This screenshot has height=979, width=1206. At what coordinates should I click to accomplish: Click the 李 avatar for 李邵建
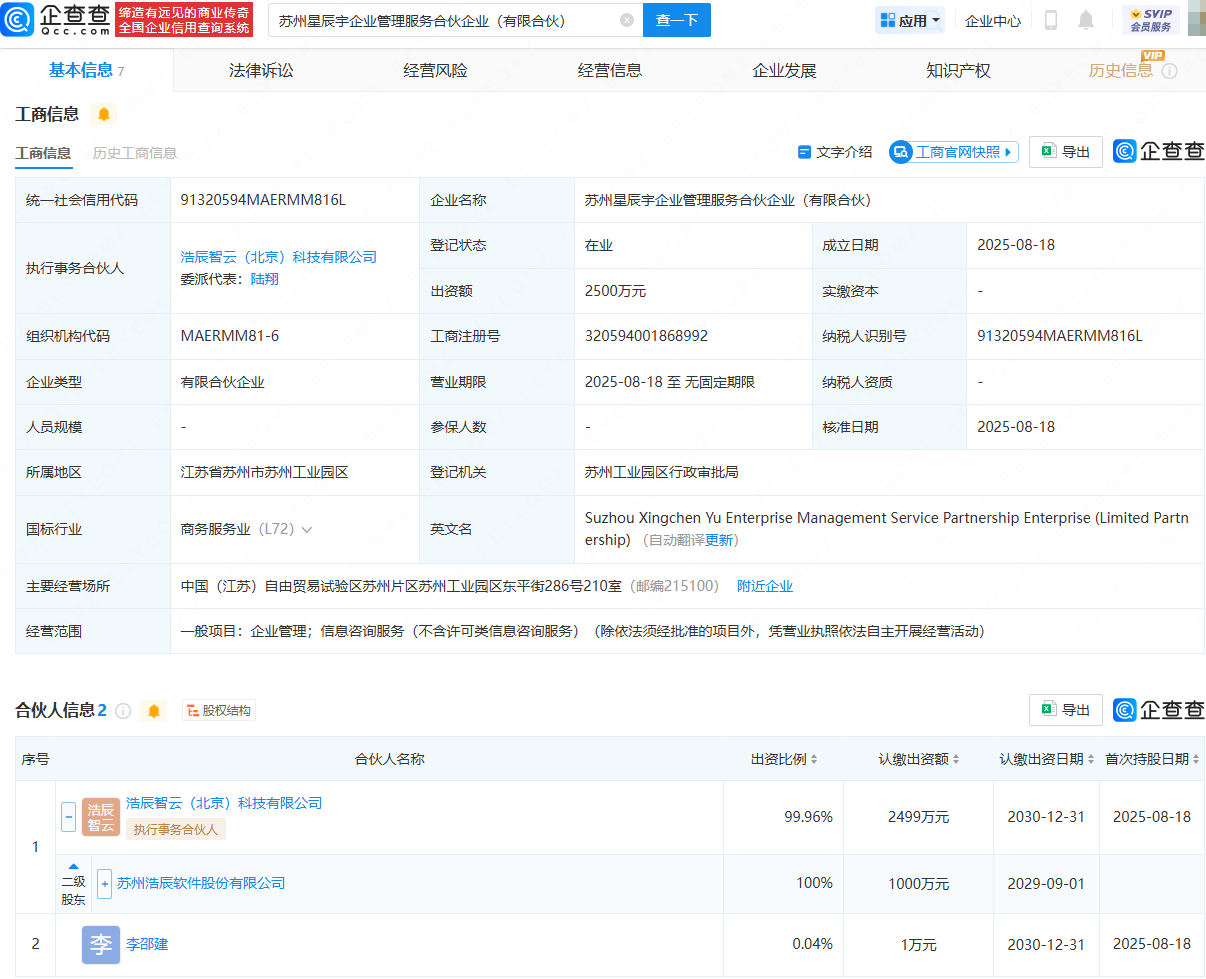101,944
